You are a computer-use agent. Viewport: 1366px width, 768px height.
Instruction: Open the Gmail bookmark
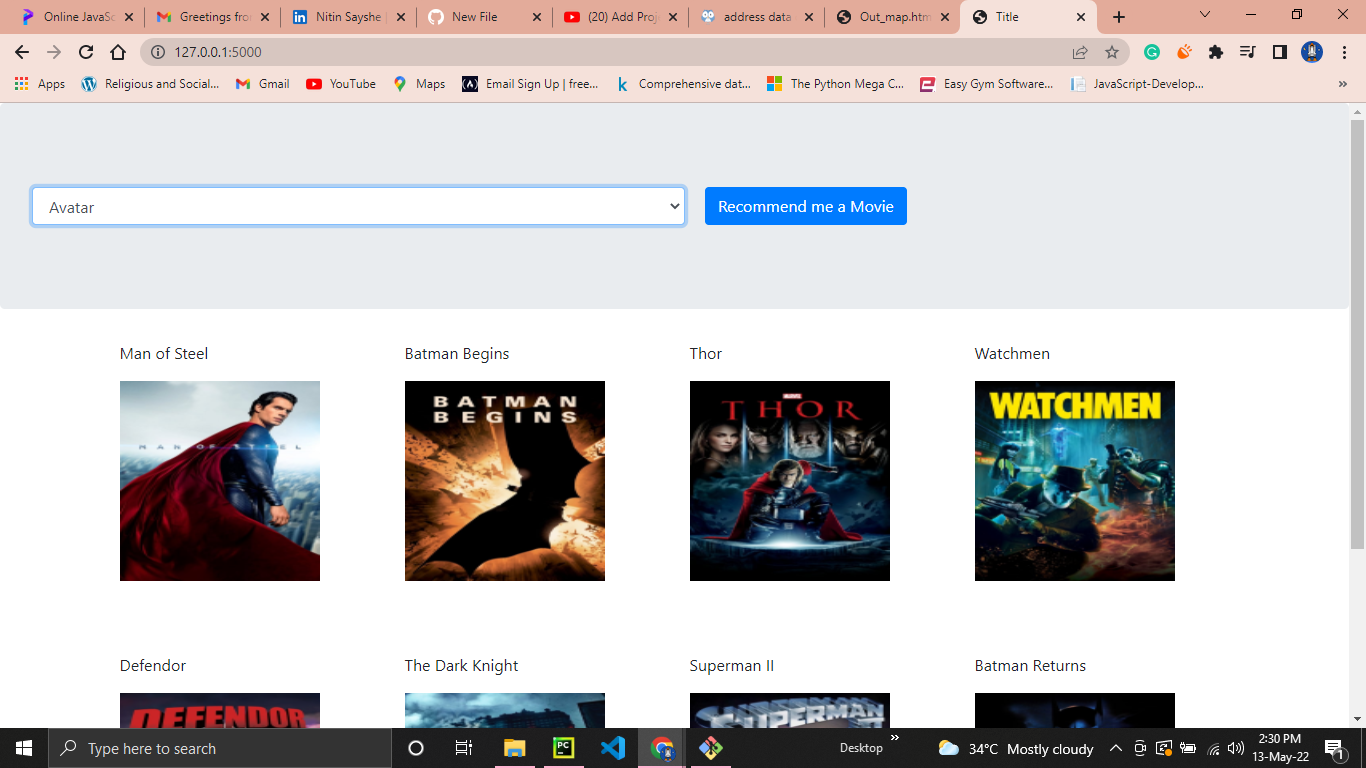pyautogui.click(x=262, y=84)
